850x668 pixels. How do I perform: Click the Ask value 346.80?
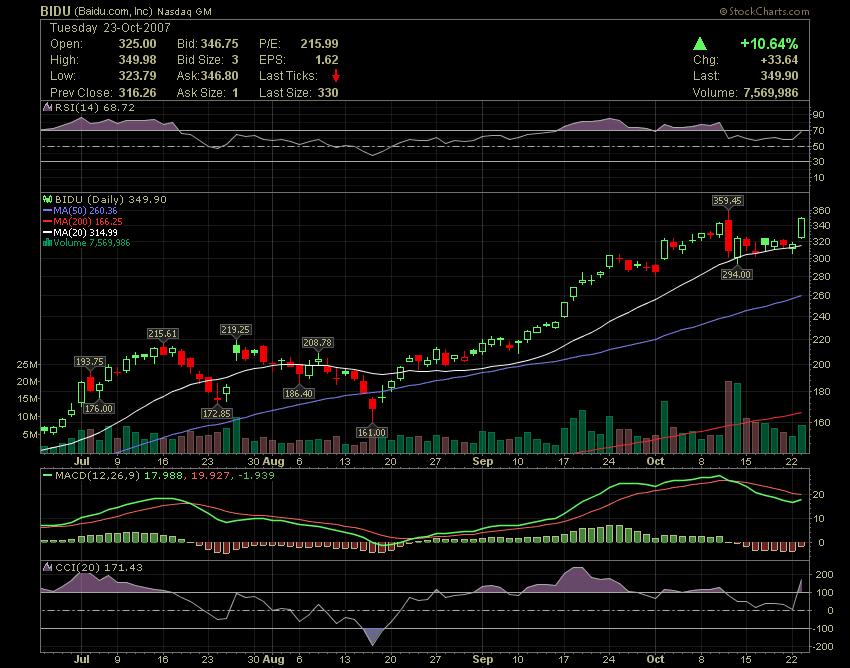point(220,76)
